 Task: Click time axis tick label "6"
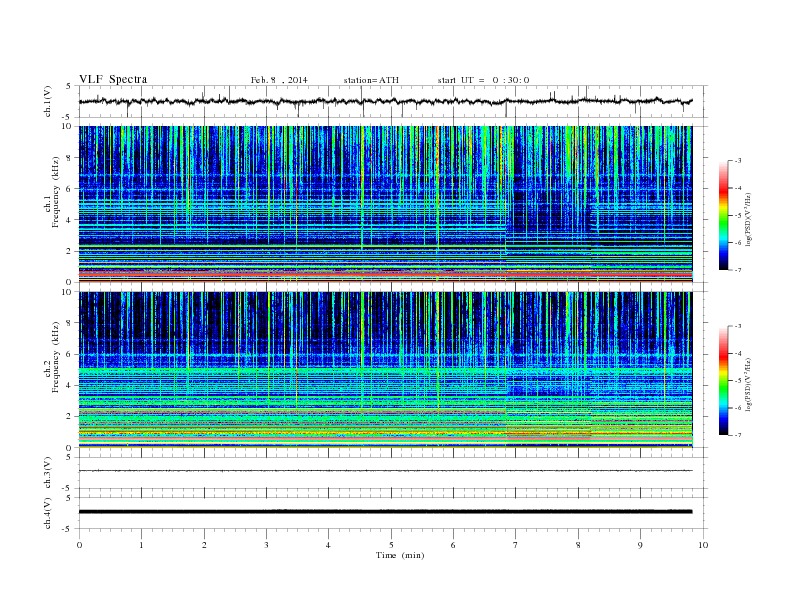(453, 545)
